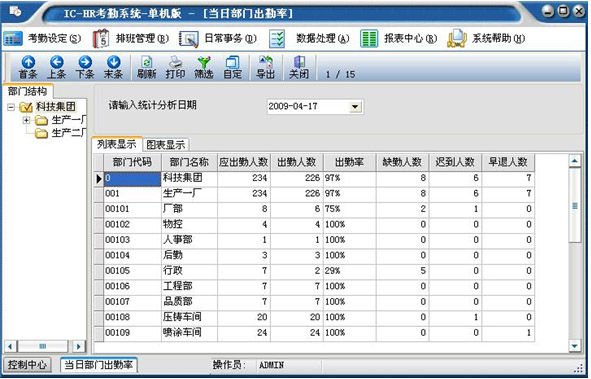Go to next record with 下条

85,67
